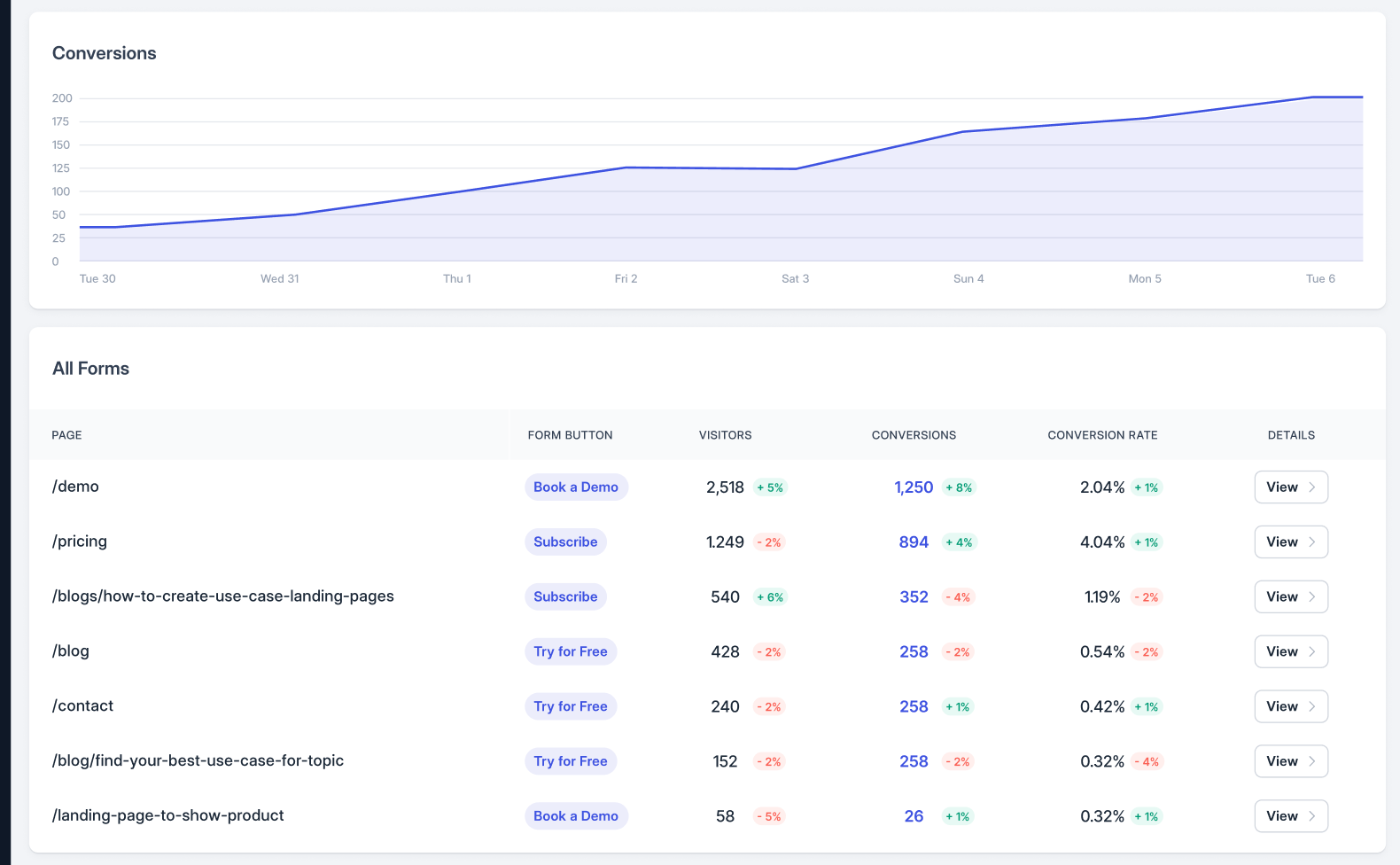Click View button for /demo row
The image size is (1400, 865).
click(1290, 487)
